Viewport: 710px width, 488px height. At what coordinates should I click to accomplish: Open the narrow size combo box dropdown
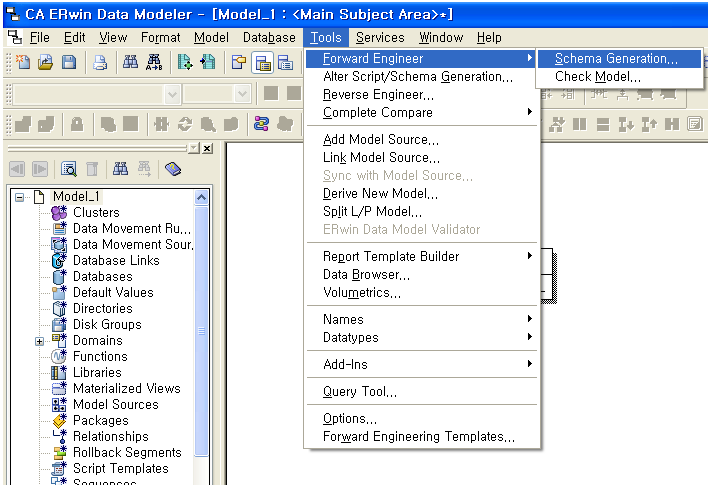click(242, 95)
